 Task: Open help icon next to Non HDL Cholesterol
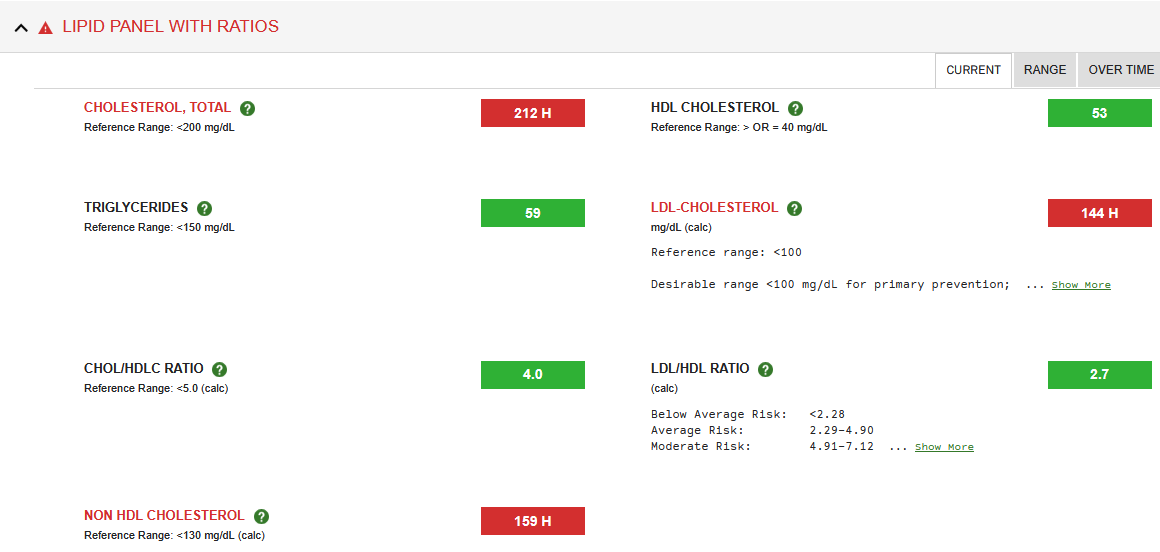pos(261,516)
